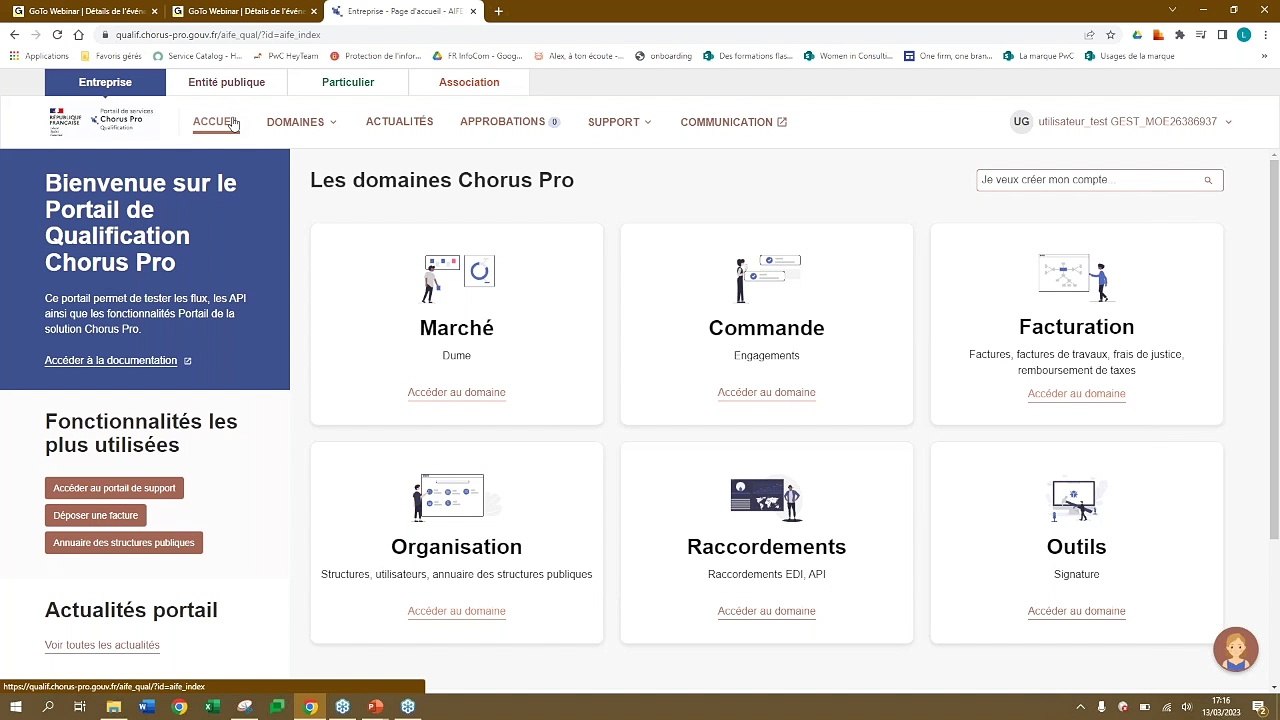1280x720 pixels.
Task: Click Accéder au domaine under Outils
Action: 1076,611
